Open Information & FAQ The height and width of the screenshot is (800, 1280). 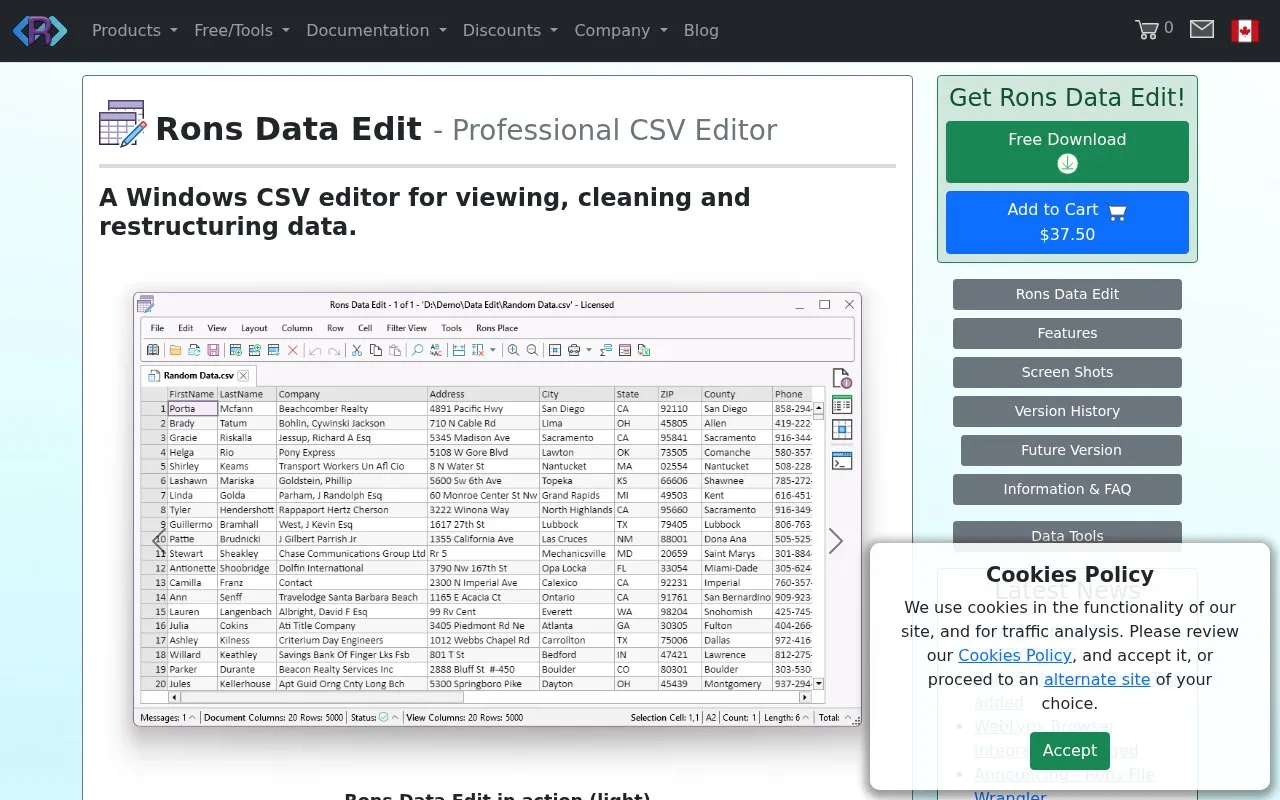[x=1067, y=489]
